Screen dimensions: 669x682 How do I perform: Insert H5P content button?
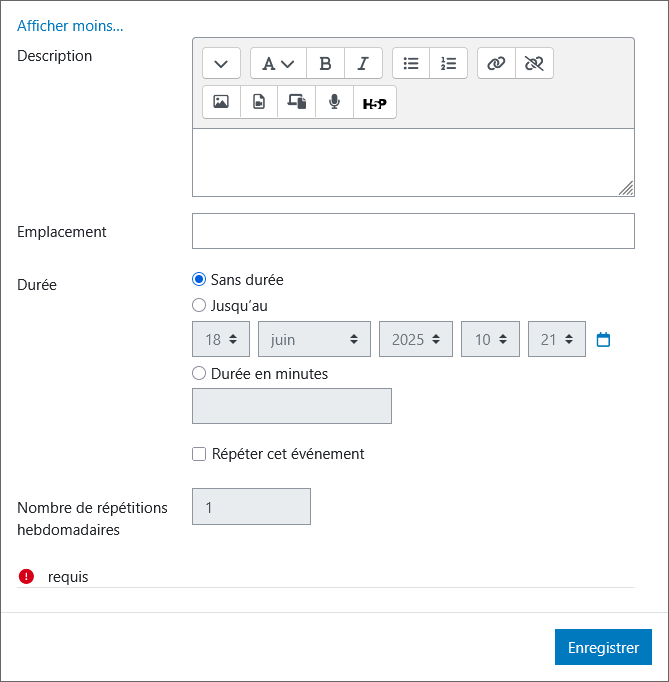tap(374, 102)
